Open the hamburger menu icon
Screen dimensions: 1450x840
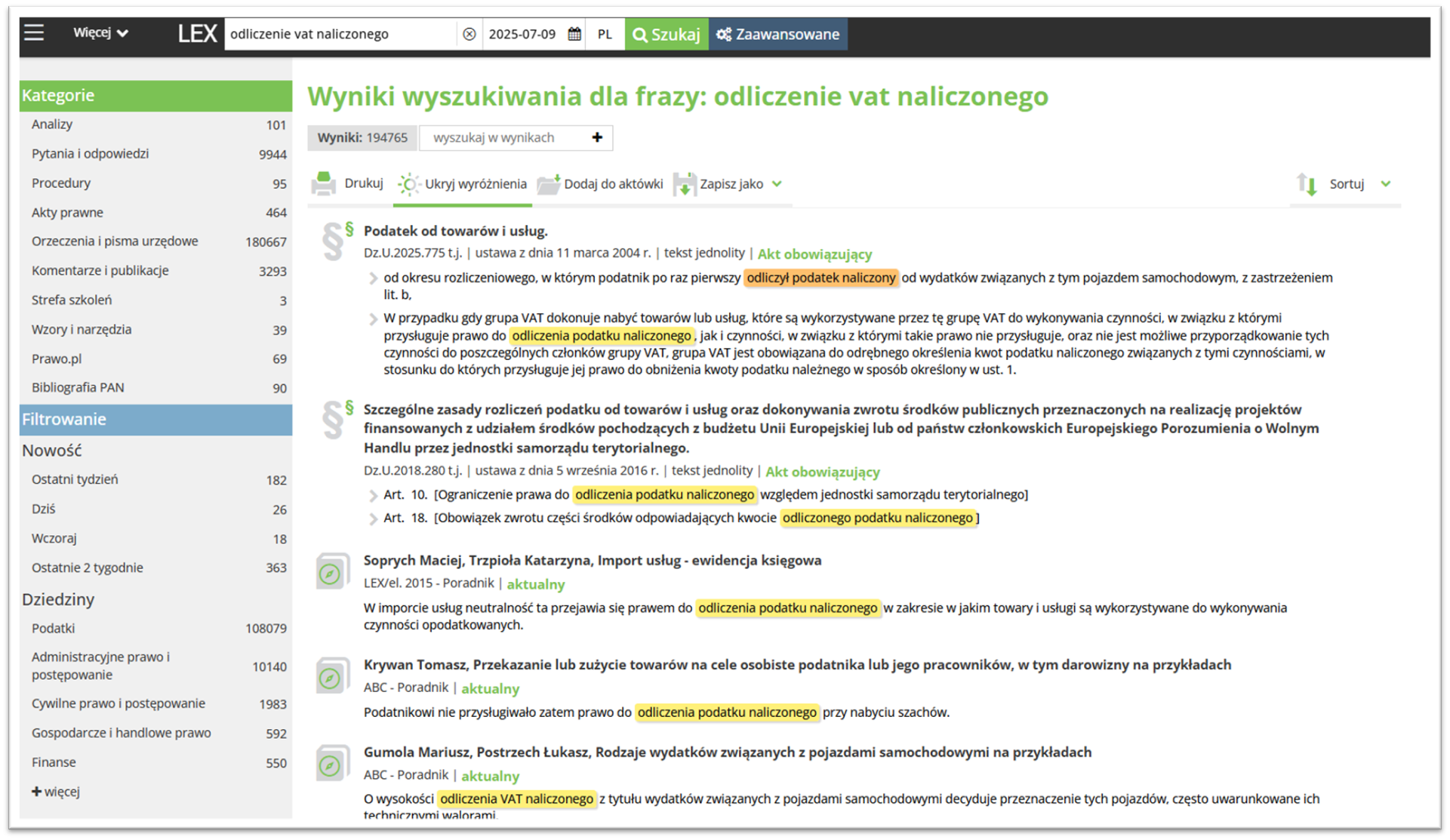pos(34,33)
